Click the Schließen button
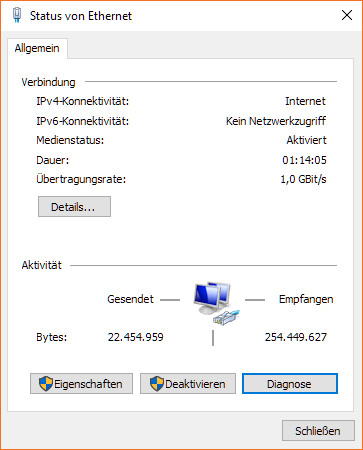The image size is (363, 450). point(318,431)
